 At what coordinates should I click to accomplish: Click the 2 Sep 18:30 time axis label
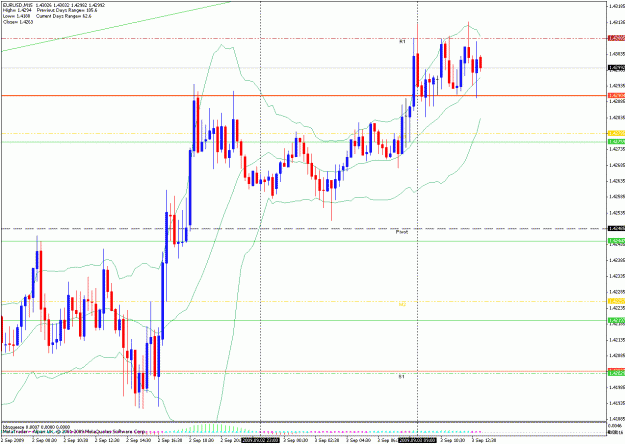[200, 440]
